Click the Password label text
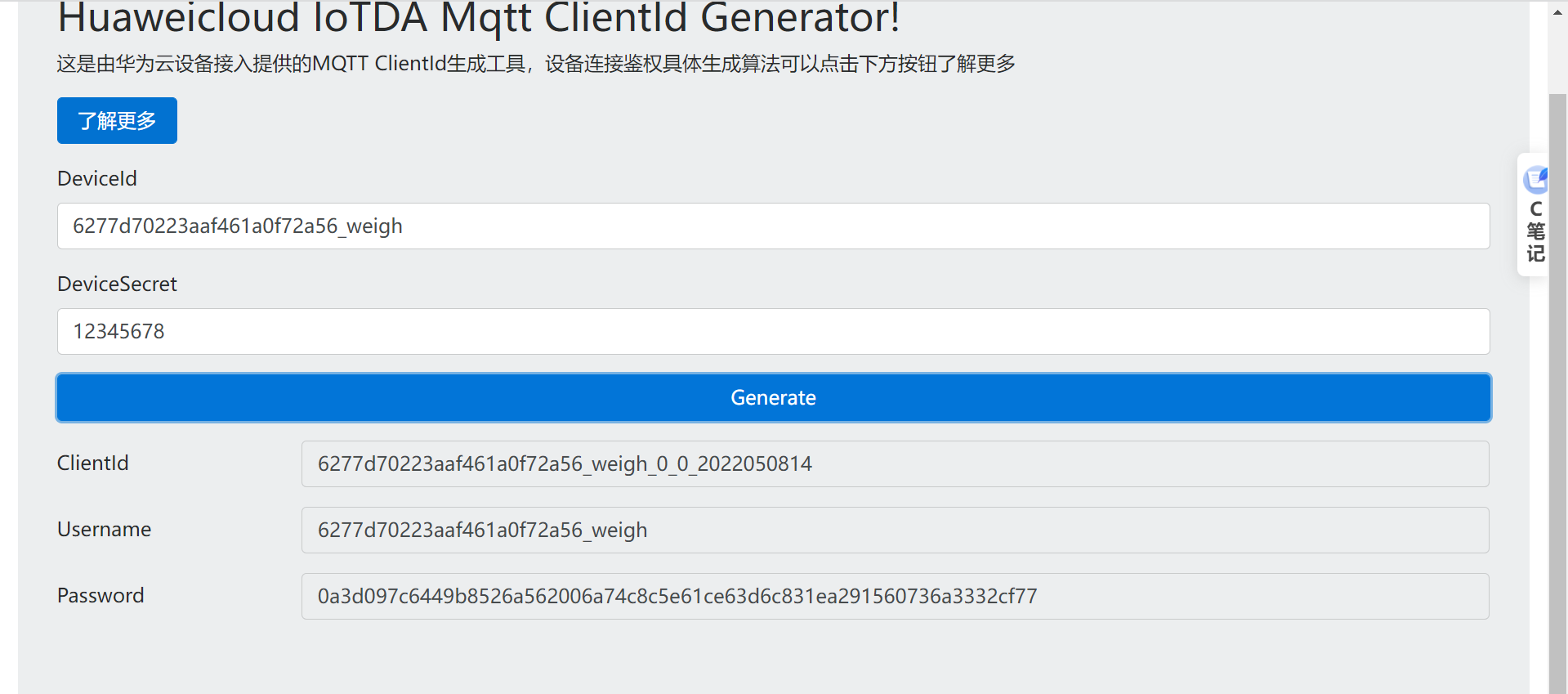This screenshot has width=1568, height=694. (101, 596)
